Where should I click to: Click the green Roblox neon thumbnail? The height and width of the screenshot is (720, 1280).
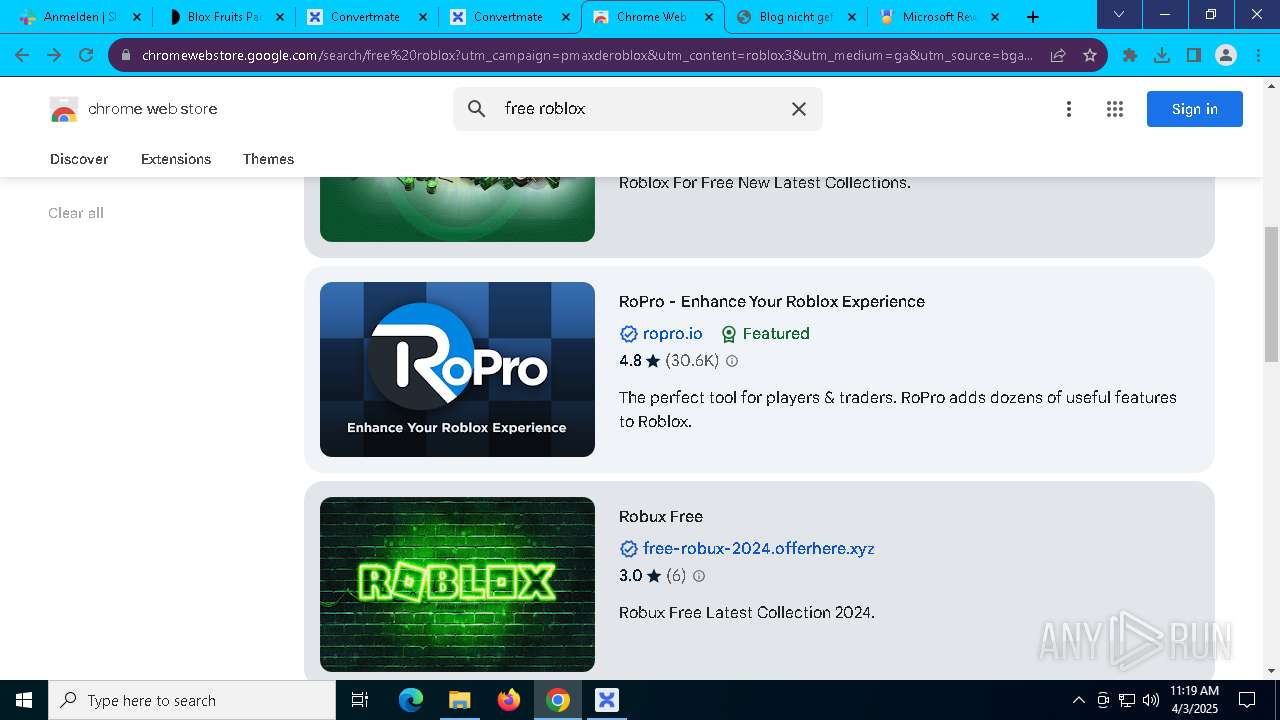457,584
